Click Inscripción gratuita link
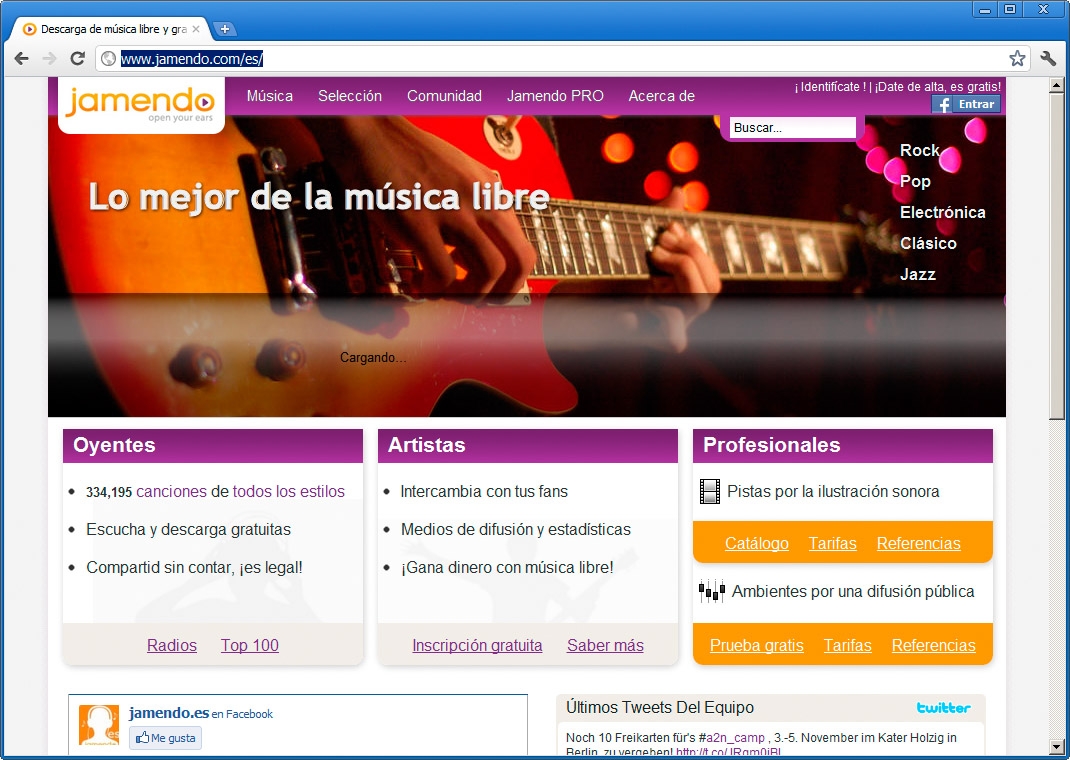Image resolution: width=1070 pixels, height=760 pixels. coord(477,645)
